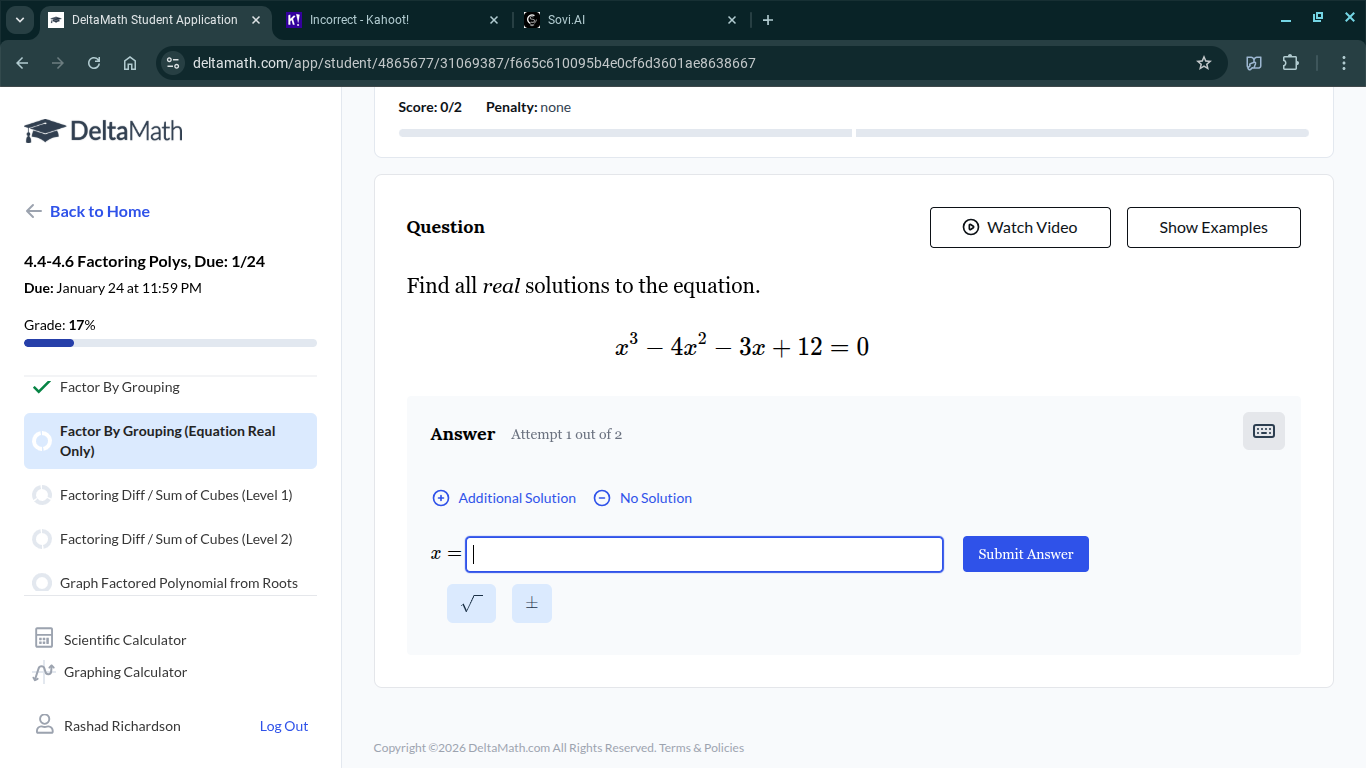The width and height of the screenshot is (1366, 768).
Task: Open the on-screen math keyboard icon
Action: [1263, 431]
